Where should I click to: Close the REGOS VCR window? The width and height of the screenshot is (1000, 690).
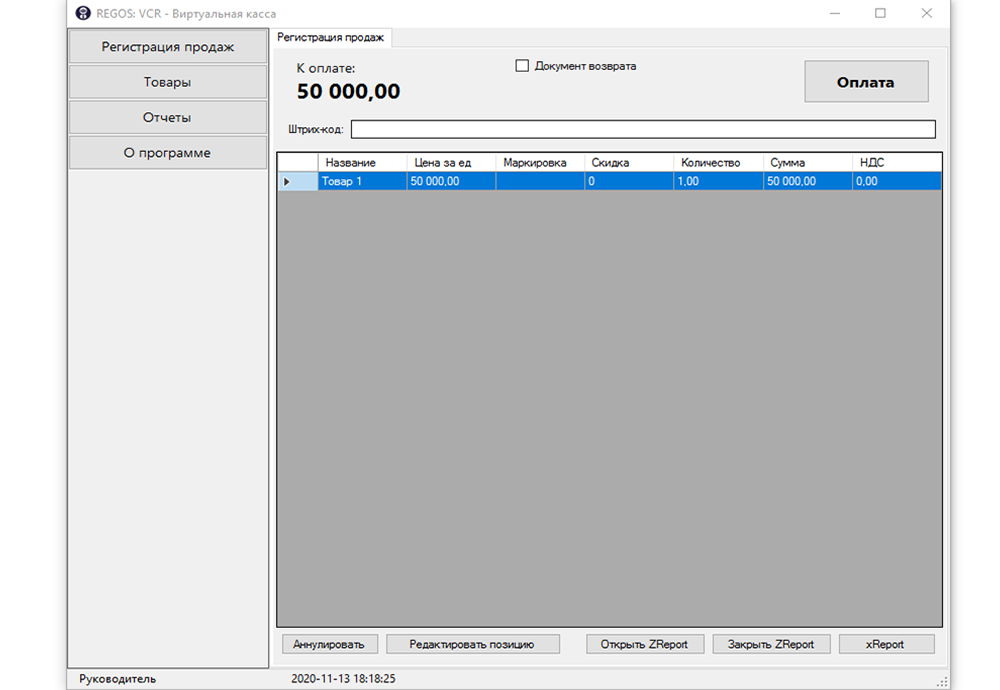927,13
